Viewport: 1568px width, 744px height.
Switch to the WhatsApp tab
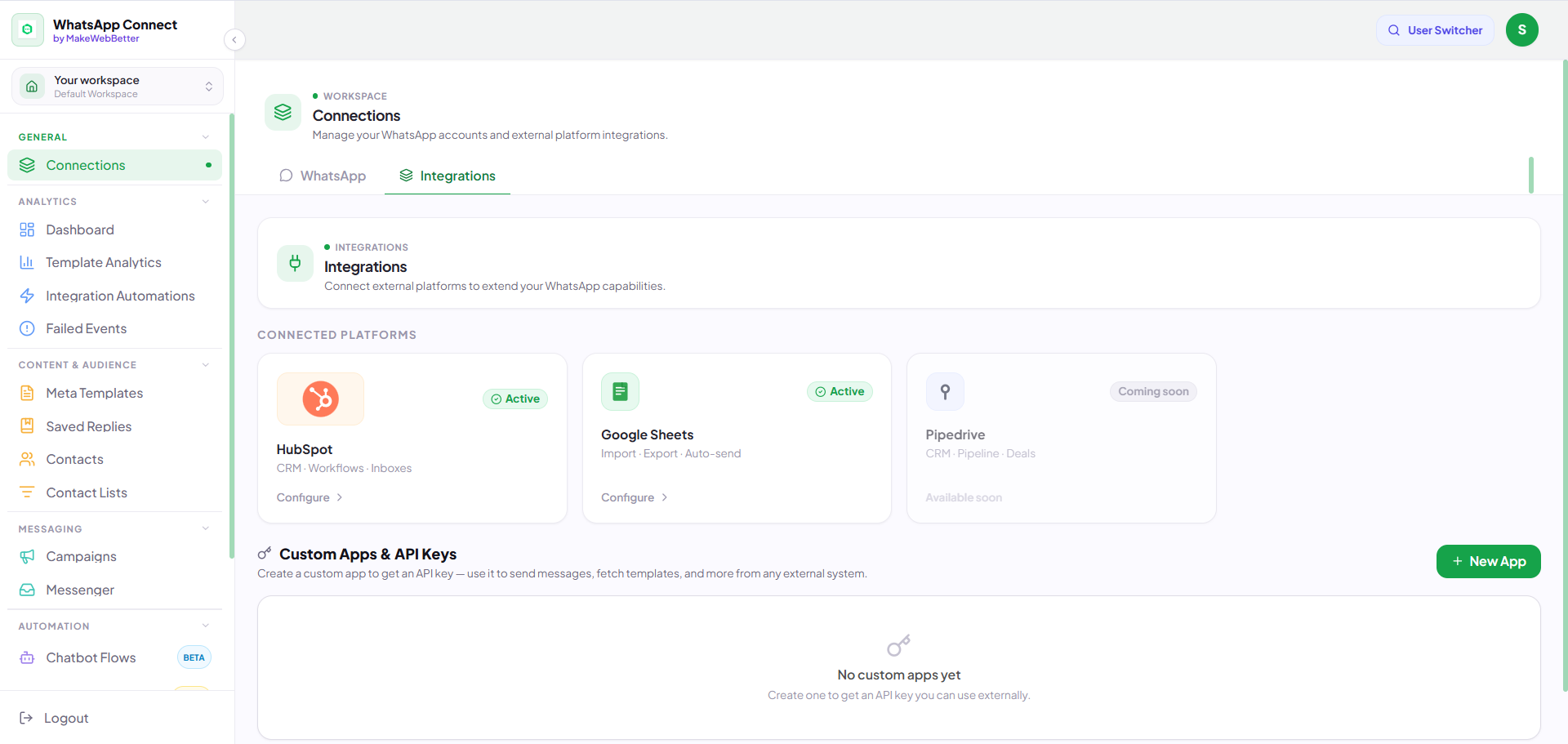coord(323,176)
